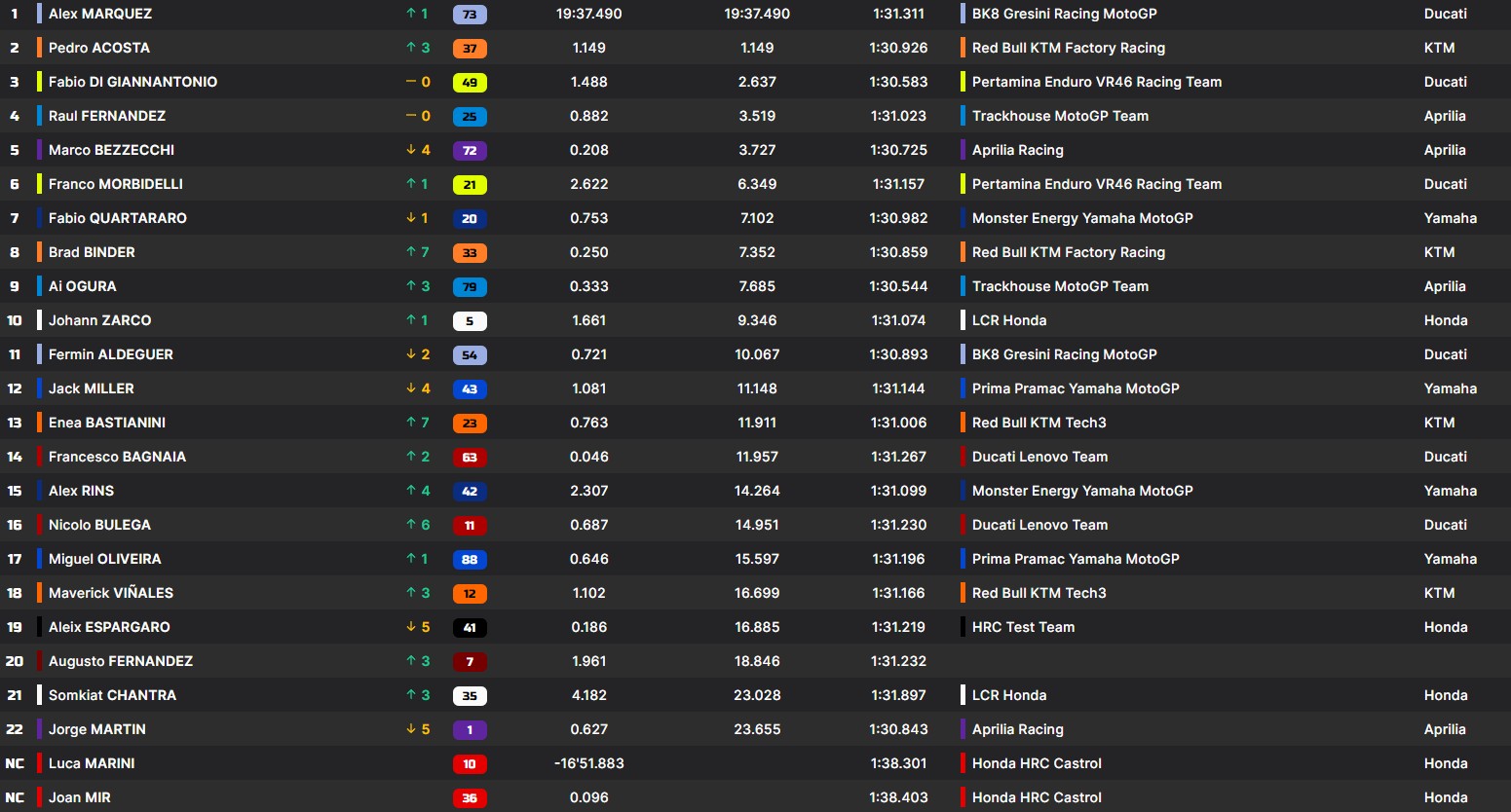Open Fabio Di Giannantonio's rider entry
Viewport: 1511px width, 812px height.
click(132, 82)
